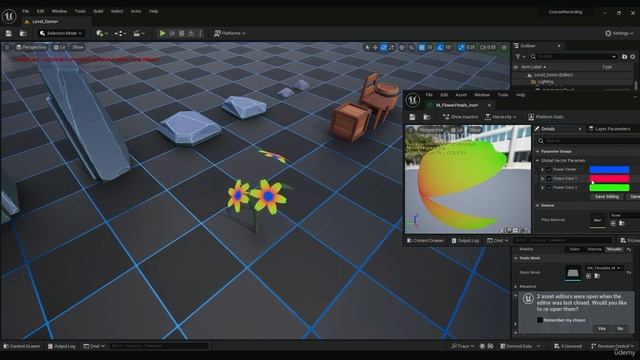Click the Physical Material use-selected arrow icon
640x360 pixels.
tap(613, 223)
